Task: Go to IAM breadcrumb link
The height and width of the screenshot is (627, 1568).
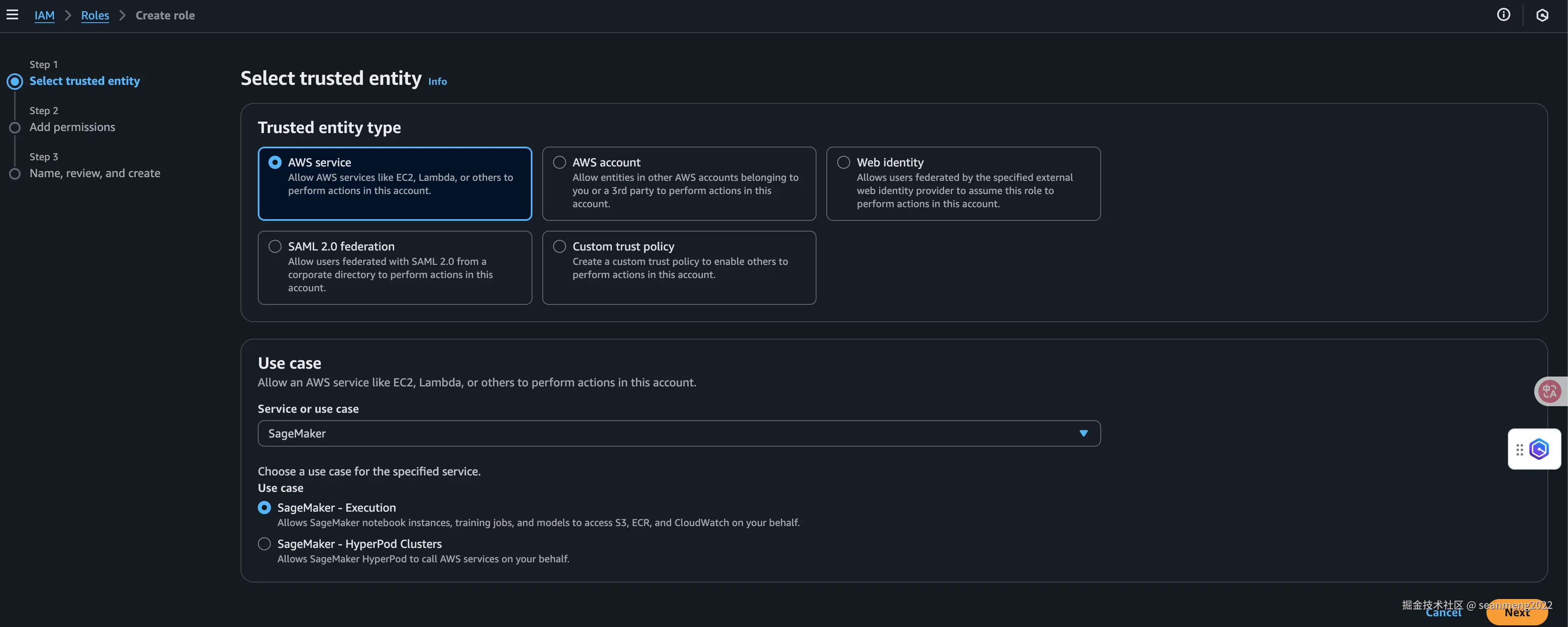Action: (44, 15)
